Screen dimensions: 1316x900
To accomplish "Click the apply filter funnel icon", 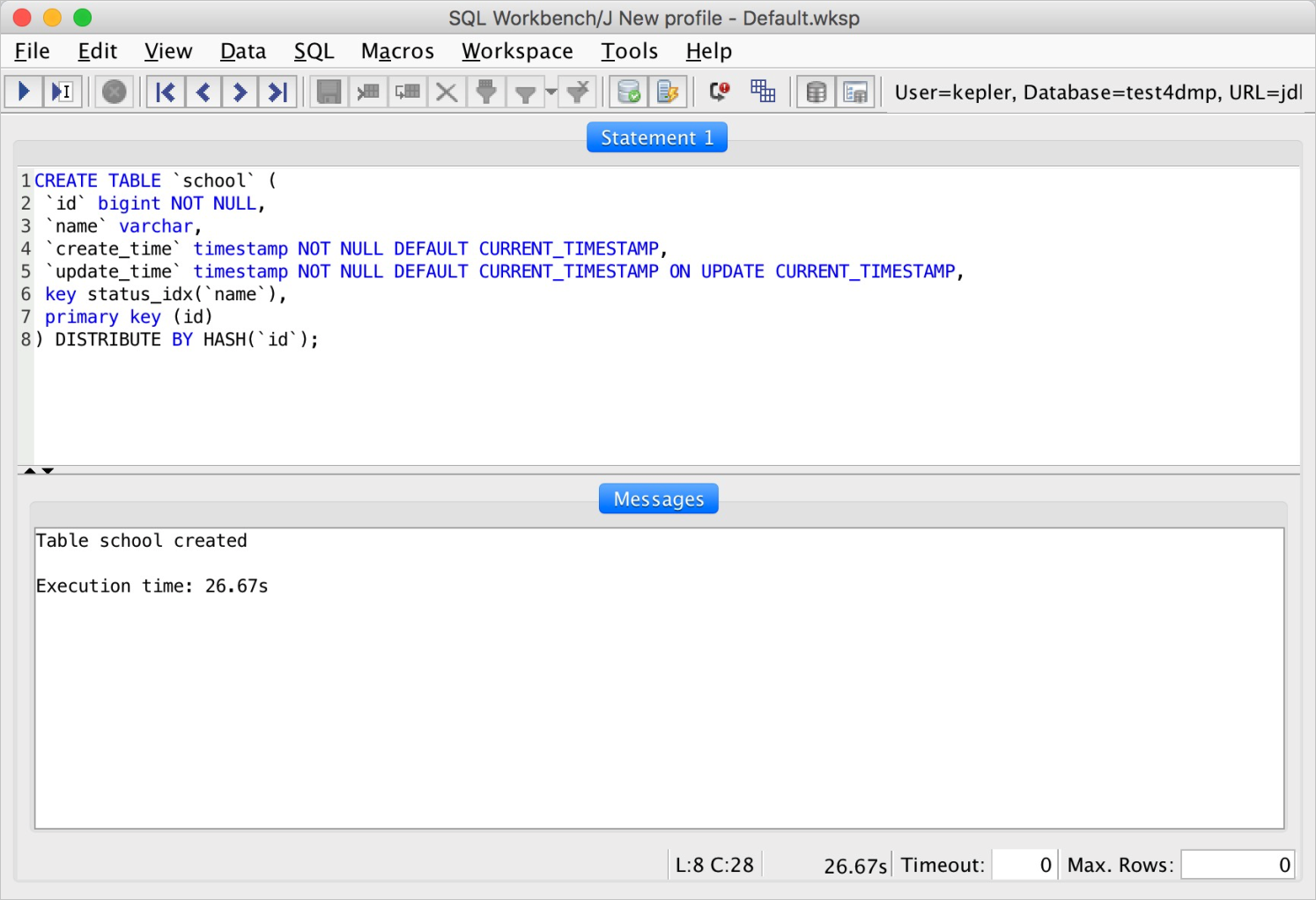I will click(525, 92).
